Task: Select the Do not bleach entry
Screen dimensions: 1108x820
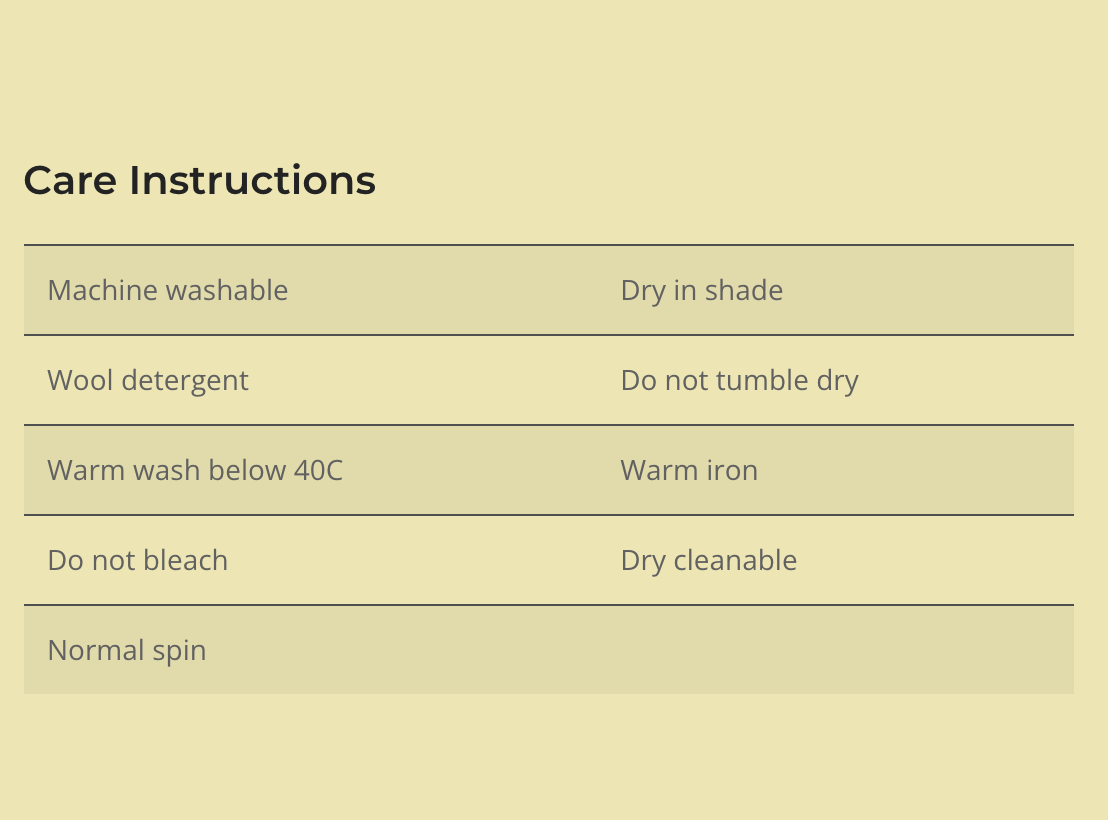Action: point(138,561)
